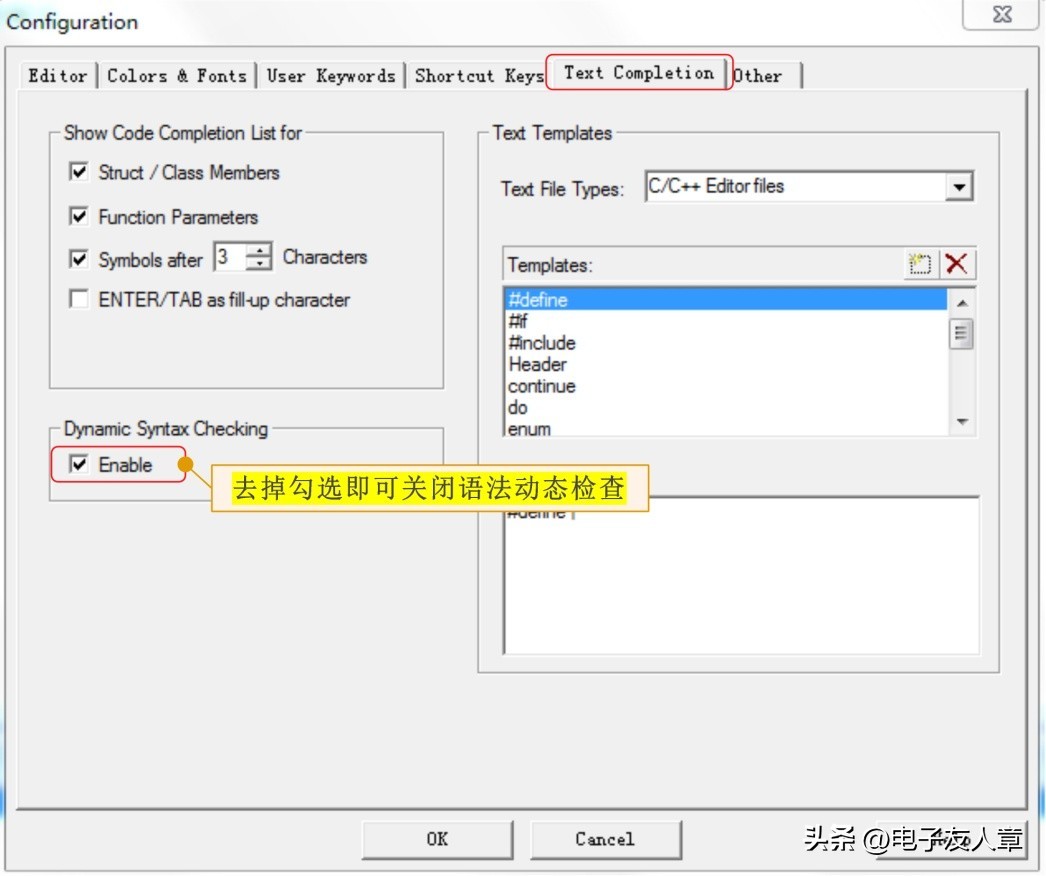This screenshot has width=1046, height=876.
Task: Increment the Characters value with the up spinner
Action: tap(259, 250)
